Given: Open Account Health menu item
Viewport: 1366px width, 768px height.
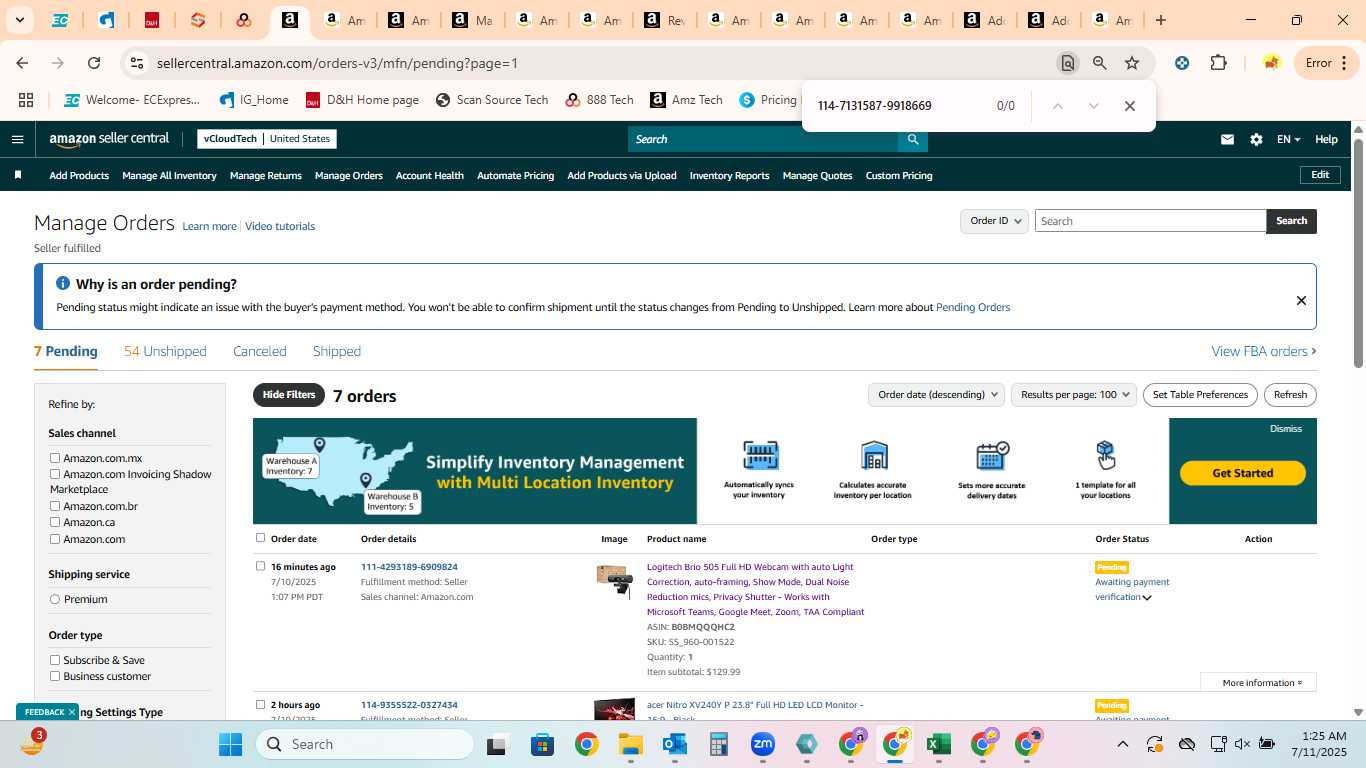Looking at the screenshot, I should (x=430, y=175).
